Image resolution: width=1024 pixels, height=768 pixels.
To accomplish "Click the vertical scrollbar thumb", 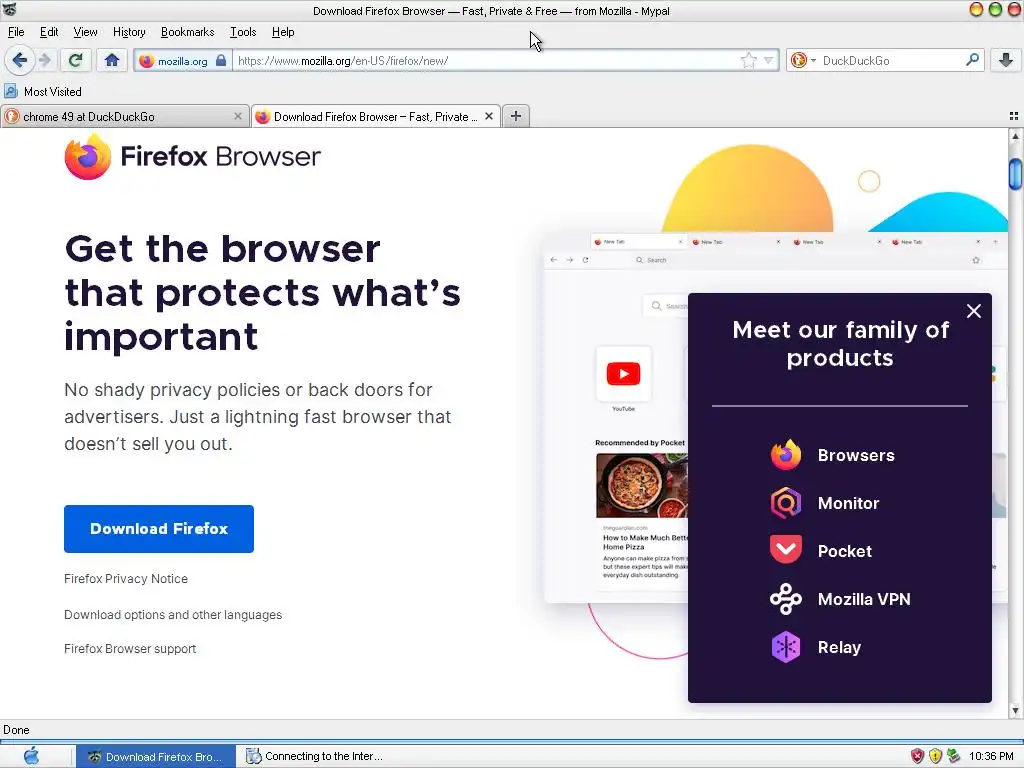I will [1015, 173].
